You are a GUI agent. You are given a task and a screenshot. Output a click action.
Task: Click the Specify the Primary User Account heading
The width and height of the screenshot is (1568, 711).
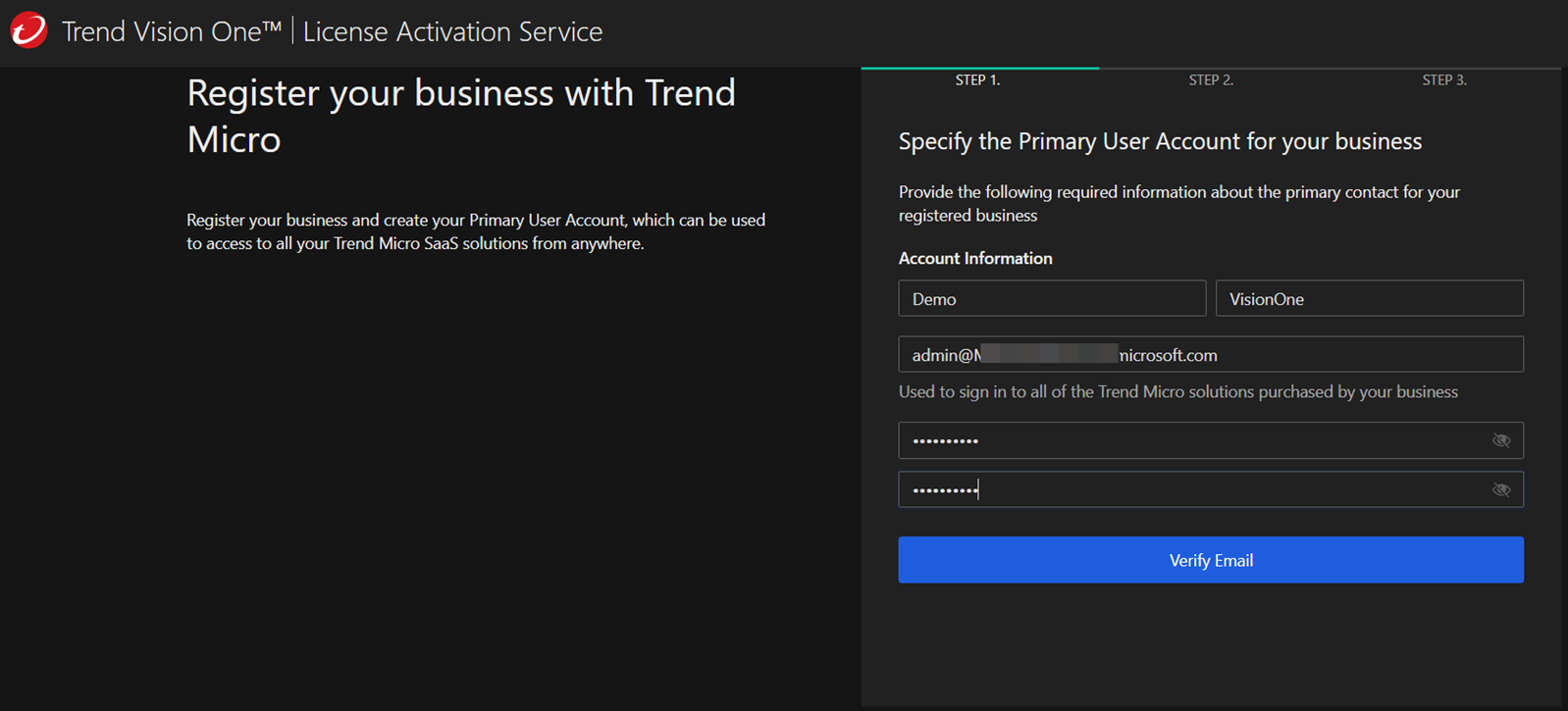coord(1160,141)
